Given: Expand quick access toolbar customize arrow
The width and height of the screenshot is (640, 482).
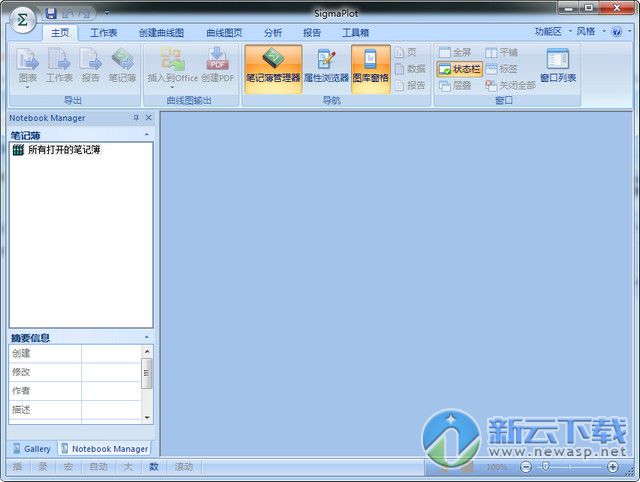Looking at the screenshot, I should (x=107, y=13).
